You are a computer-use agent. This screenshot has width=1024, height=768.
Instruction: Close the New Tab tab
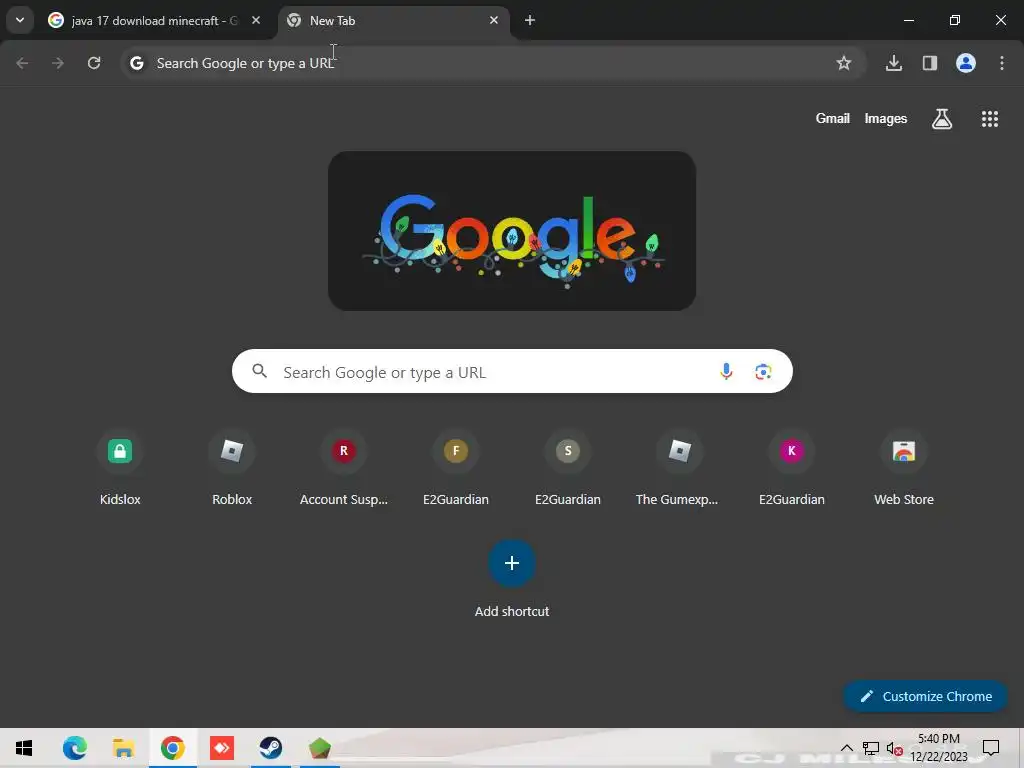[494, 20]
